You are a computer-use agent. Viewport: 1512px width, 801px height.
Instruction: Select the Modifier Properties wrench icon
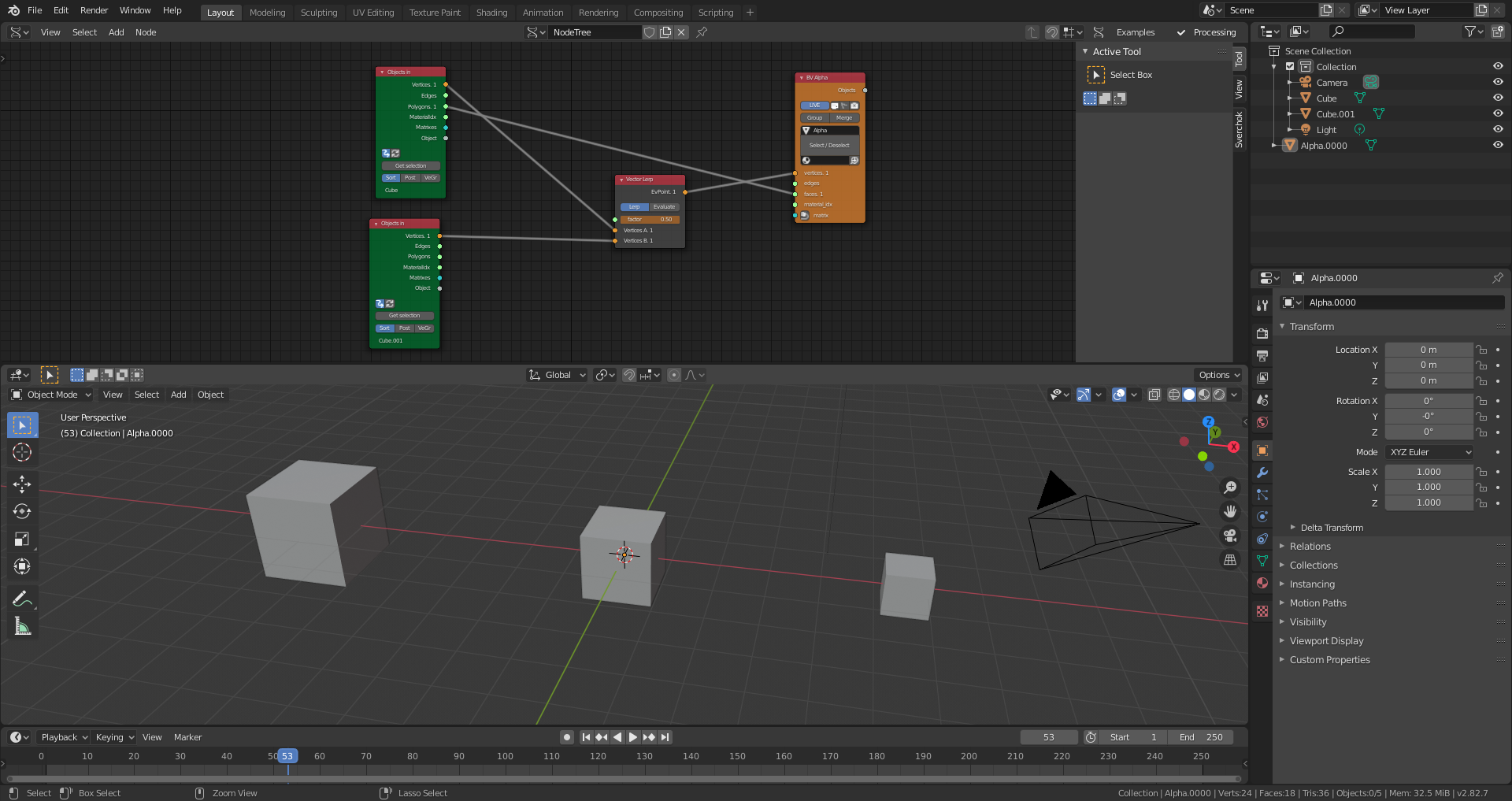pos(1262,473)
